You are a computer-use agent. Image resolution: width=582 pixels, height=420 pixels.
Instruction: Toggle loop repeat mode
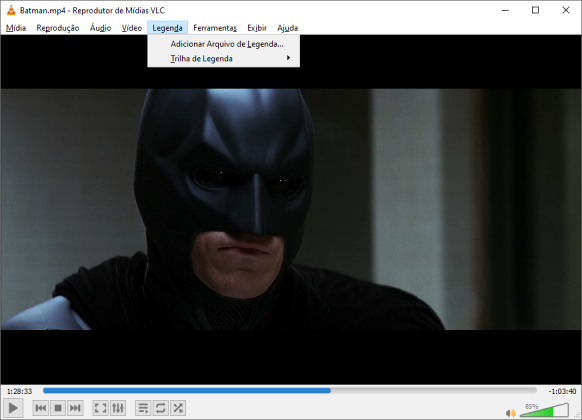click(x=160, y=408)
